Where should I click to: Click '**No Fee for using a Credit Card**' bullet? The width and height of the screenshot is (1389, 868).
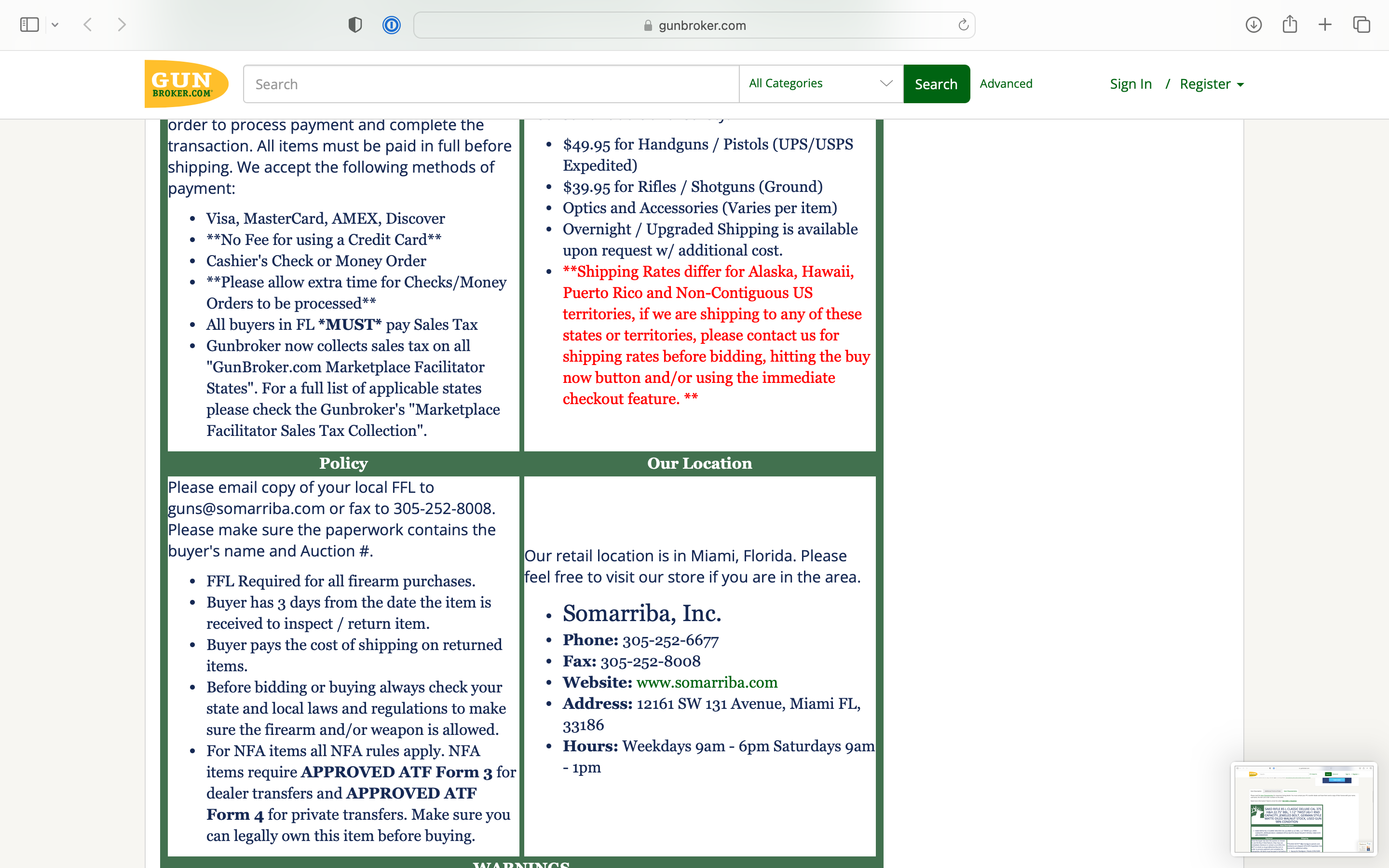click(x=324, y=240)
